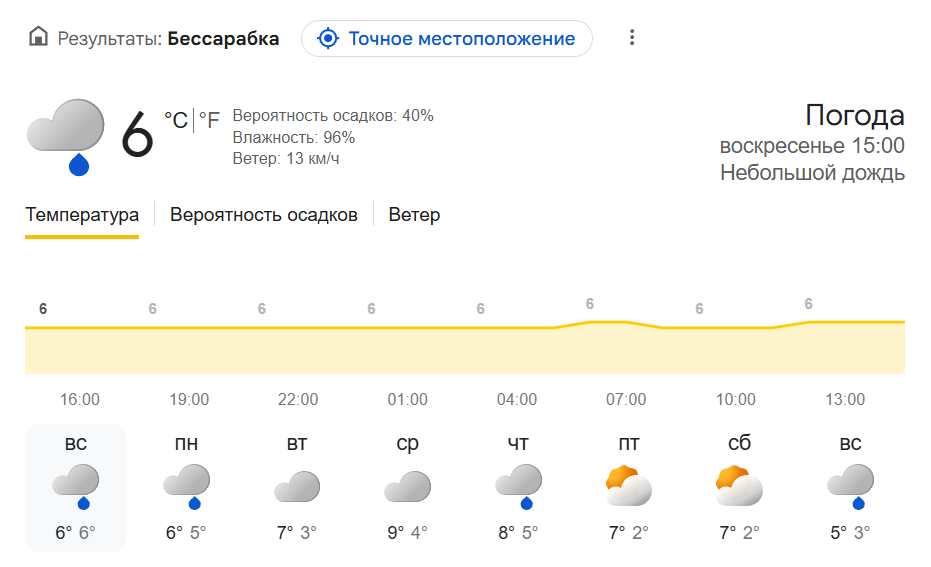
Task: Open the Вероятность осадков tab
Action: click(263, 215)
